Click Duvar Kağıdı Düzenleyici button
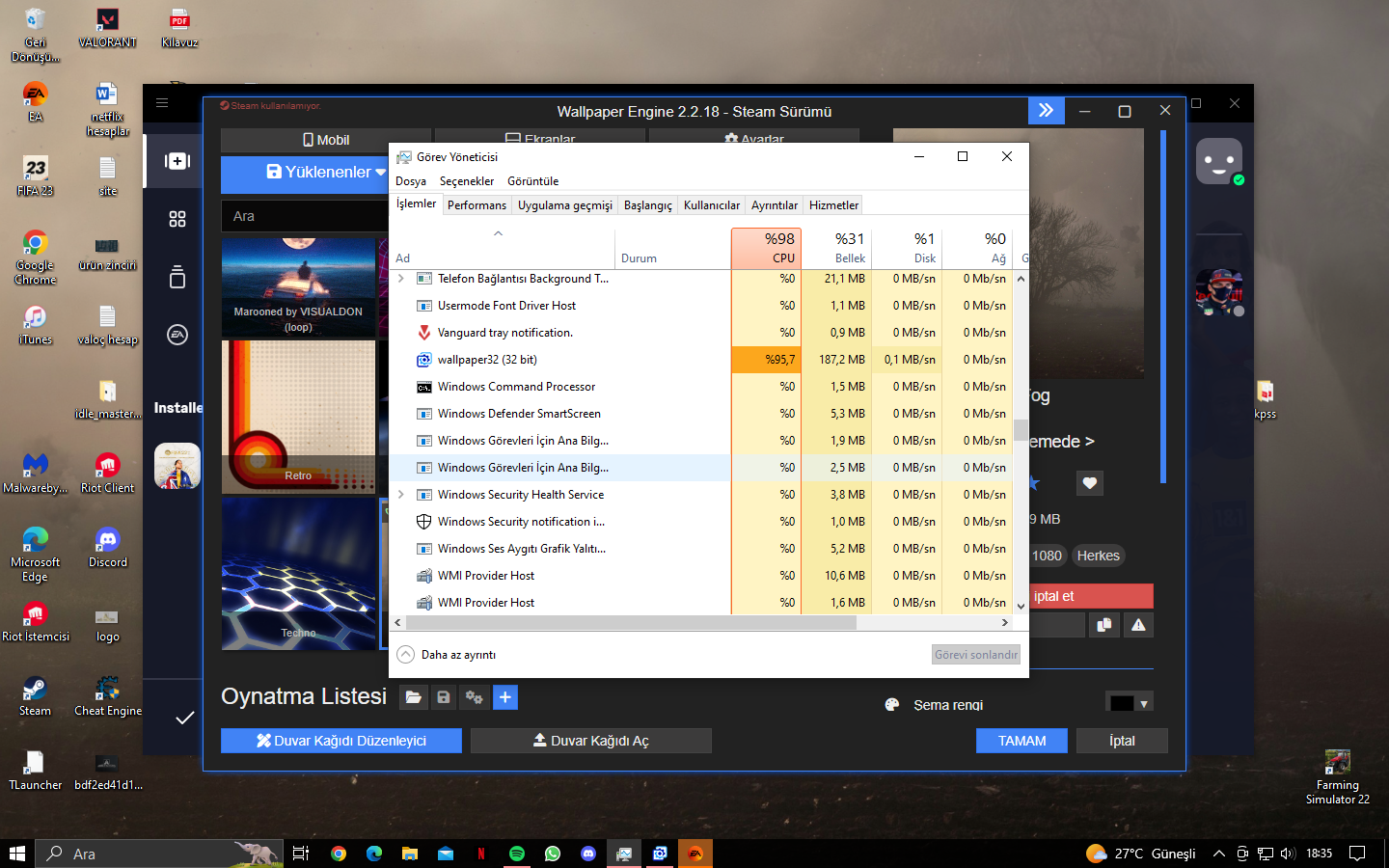Viewport: 1389px width, 868px height. coord(341,741)
